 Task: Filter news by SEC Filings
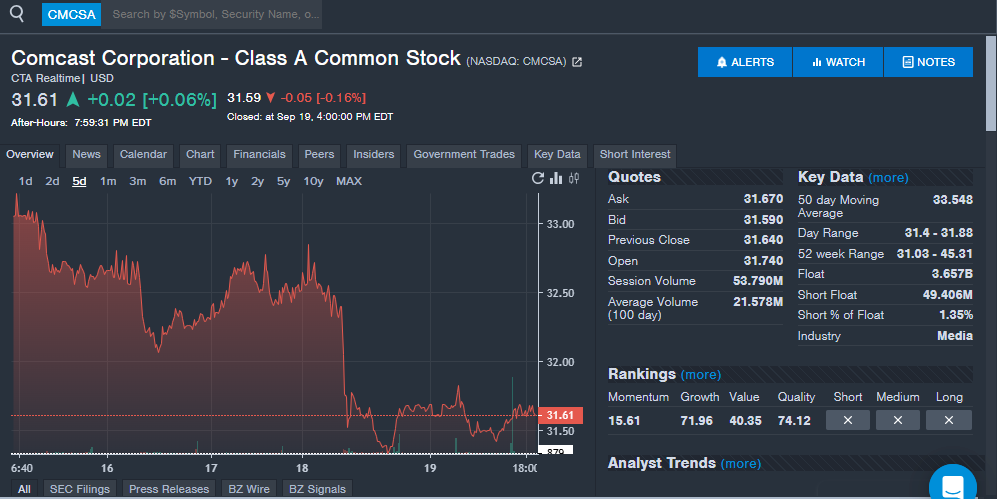coord(79,489)
